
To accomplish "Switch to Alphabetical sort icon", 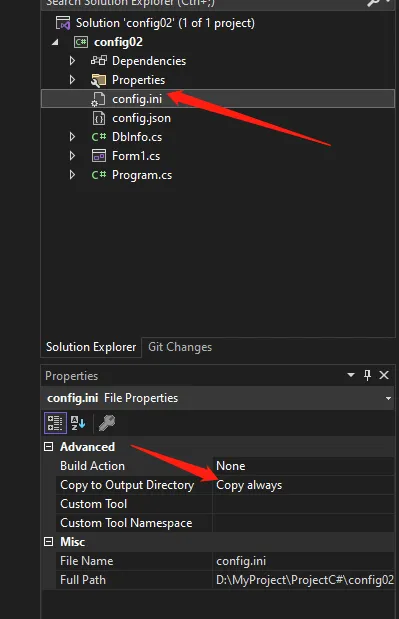I will pyautogui.click(x=78, y=423).
